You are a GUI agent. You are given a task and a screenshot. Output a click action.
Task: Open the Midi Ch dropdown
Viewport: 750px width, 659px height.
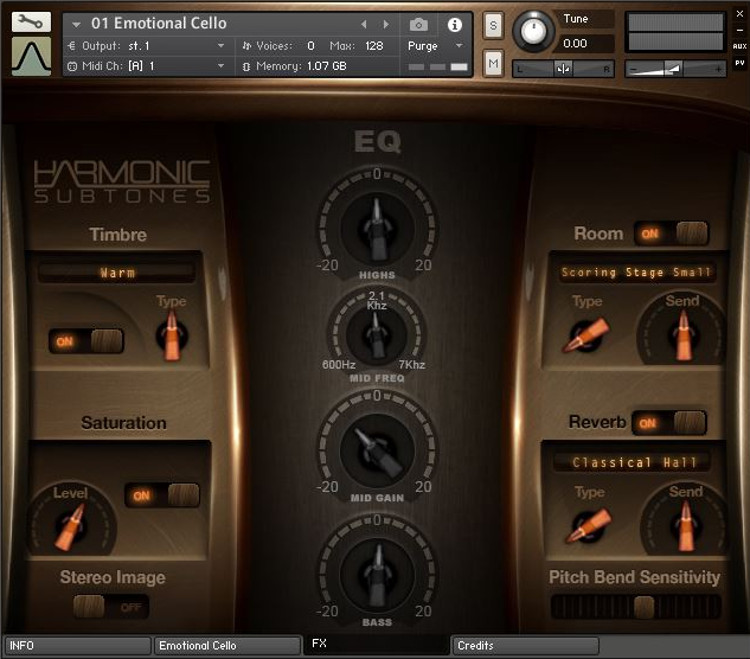tap(146, 66)
